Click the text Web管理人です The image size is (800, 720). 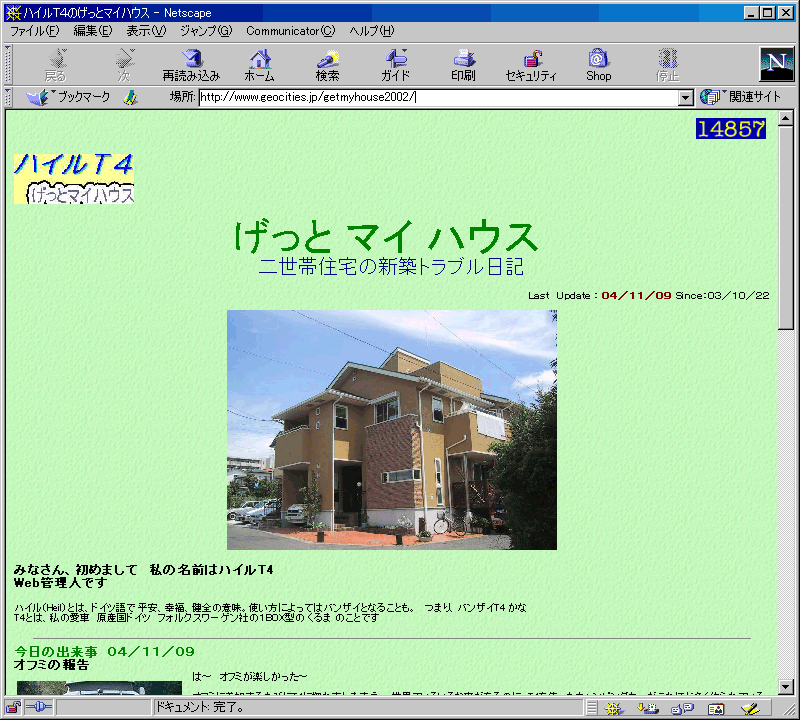tap(60, 583)
